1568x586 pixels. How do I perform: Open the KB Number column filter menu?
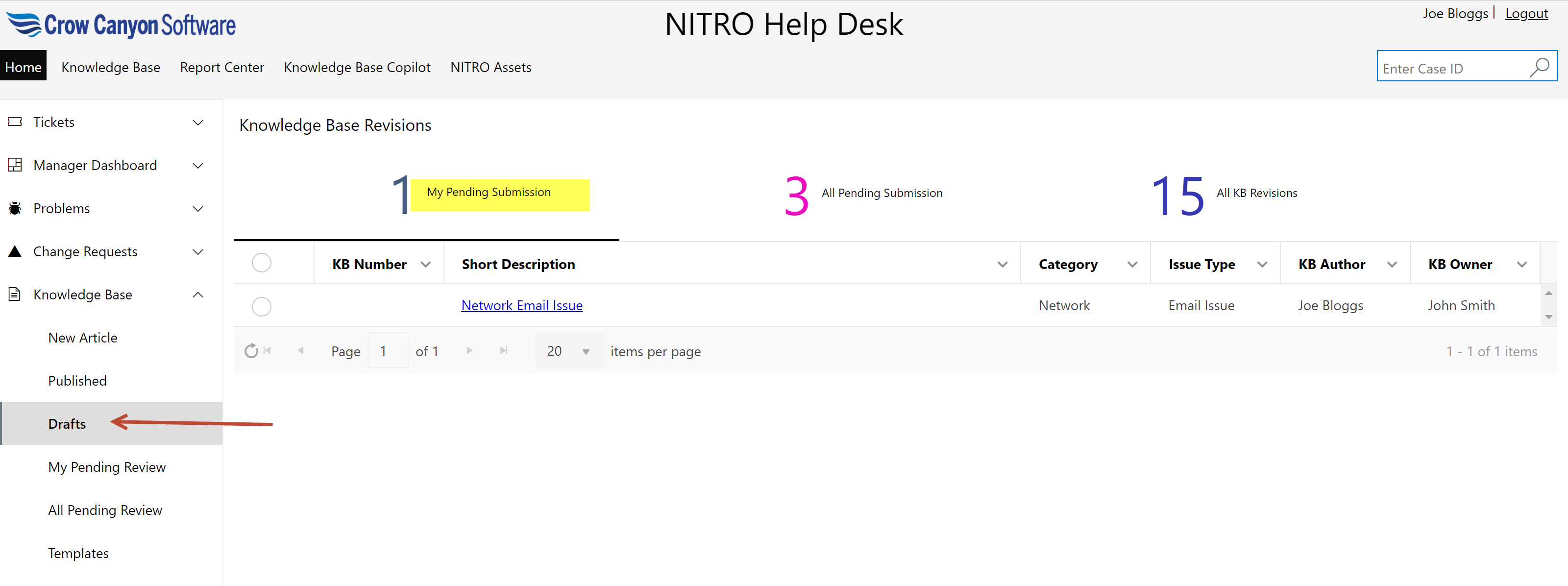point(425,264)
